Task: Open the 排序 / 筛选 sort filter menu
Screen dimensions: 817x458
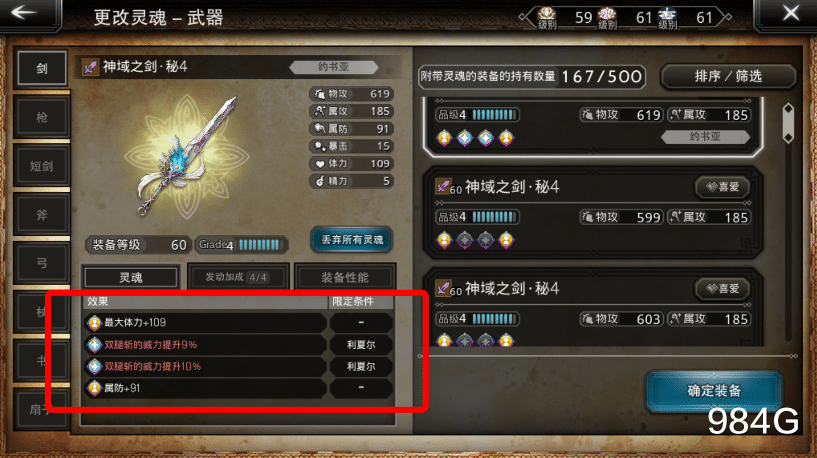Action: tap(728, 77)
